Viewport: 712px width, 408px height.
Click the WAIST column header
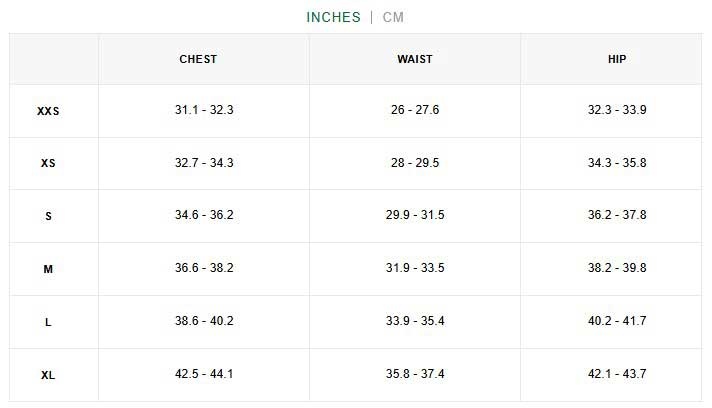(415, 59)
